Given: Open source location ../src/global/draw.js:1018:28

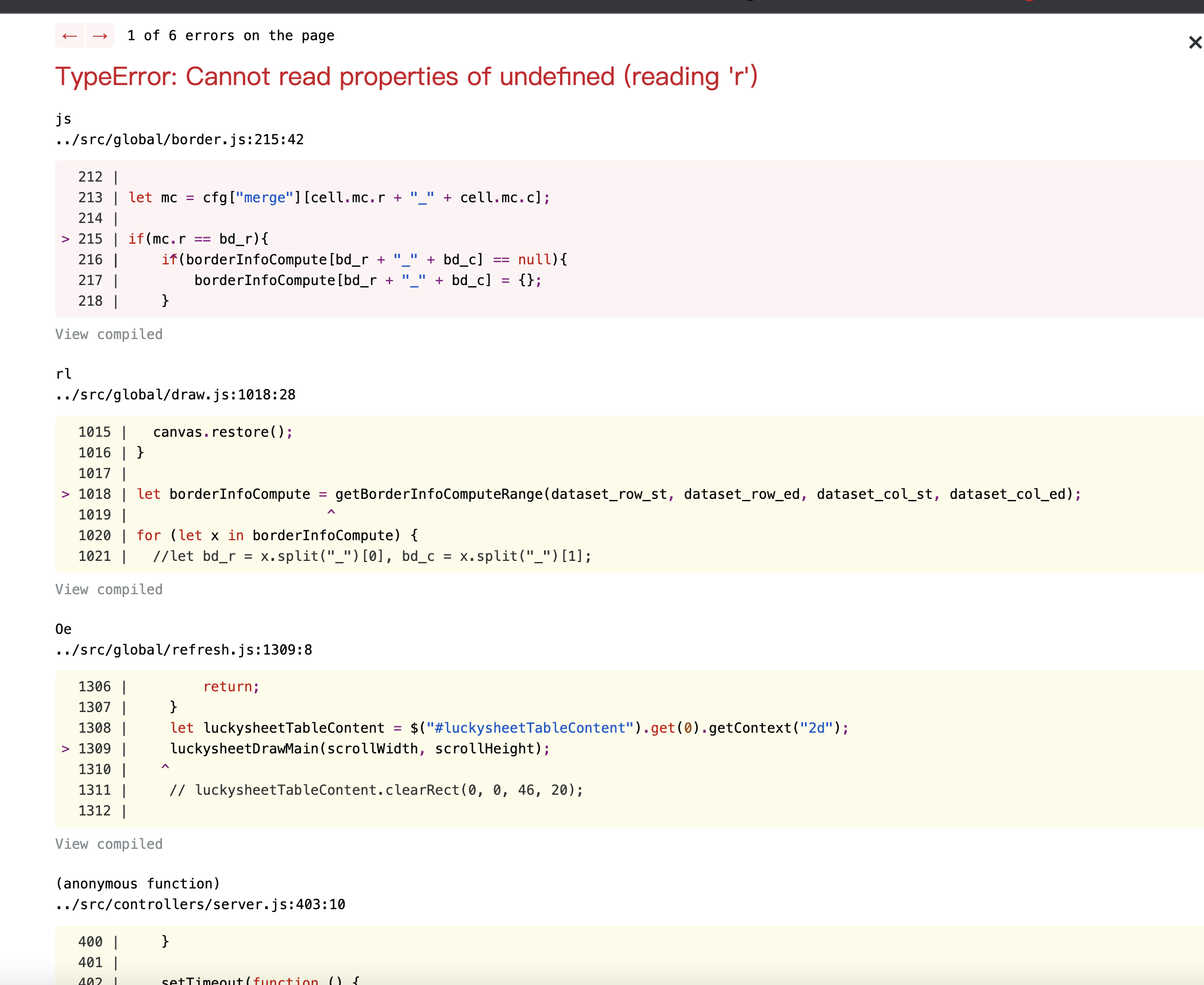Looking at the screenshot, I should [x=175, y=394].
